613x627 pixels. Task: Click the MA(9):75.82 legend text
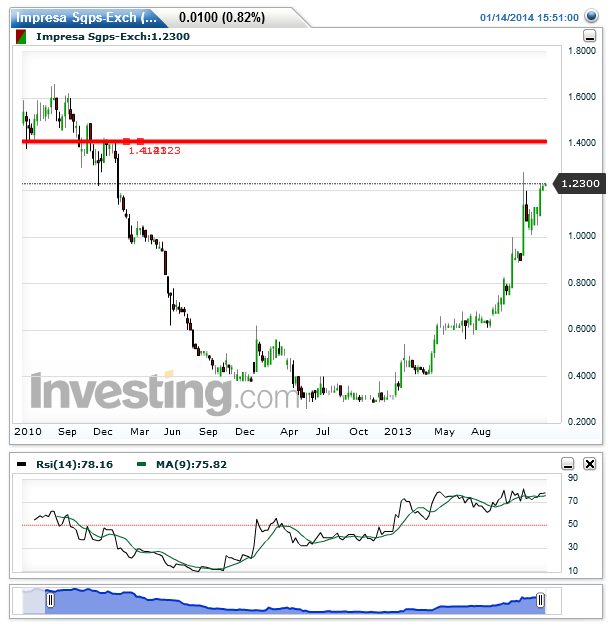191,464
